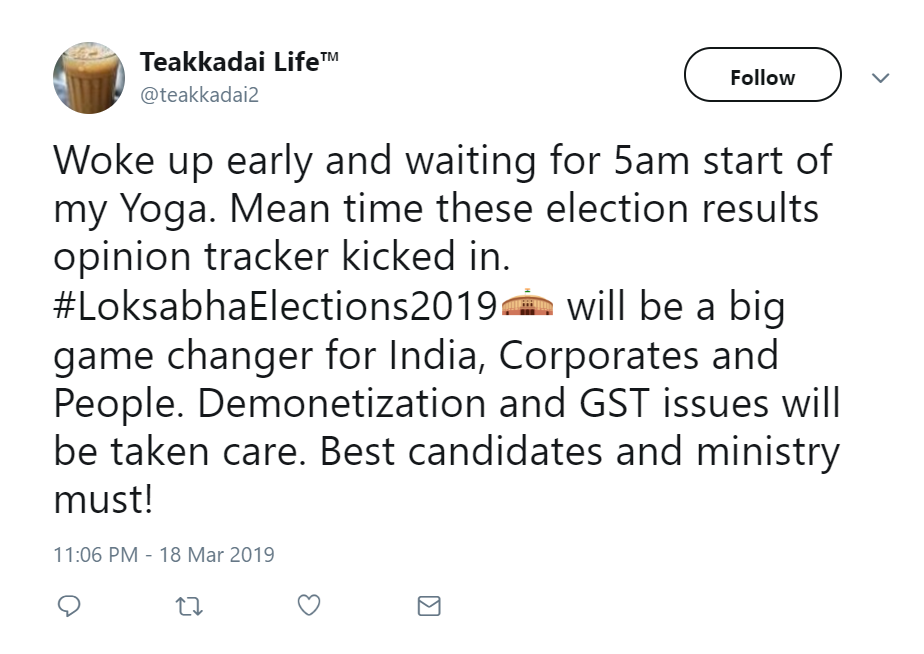Reply to the tweet via speech bubble icon

69,605
